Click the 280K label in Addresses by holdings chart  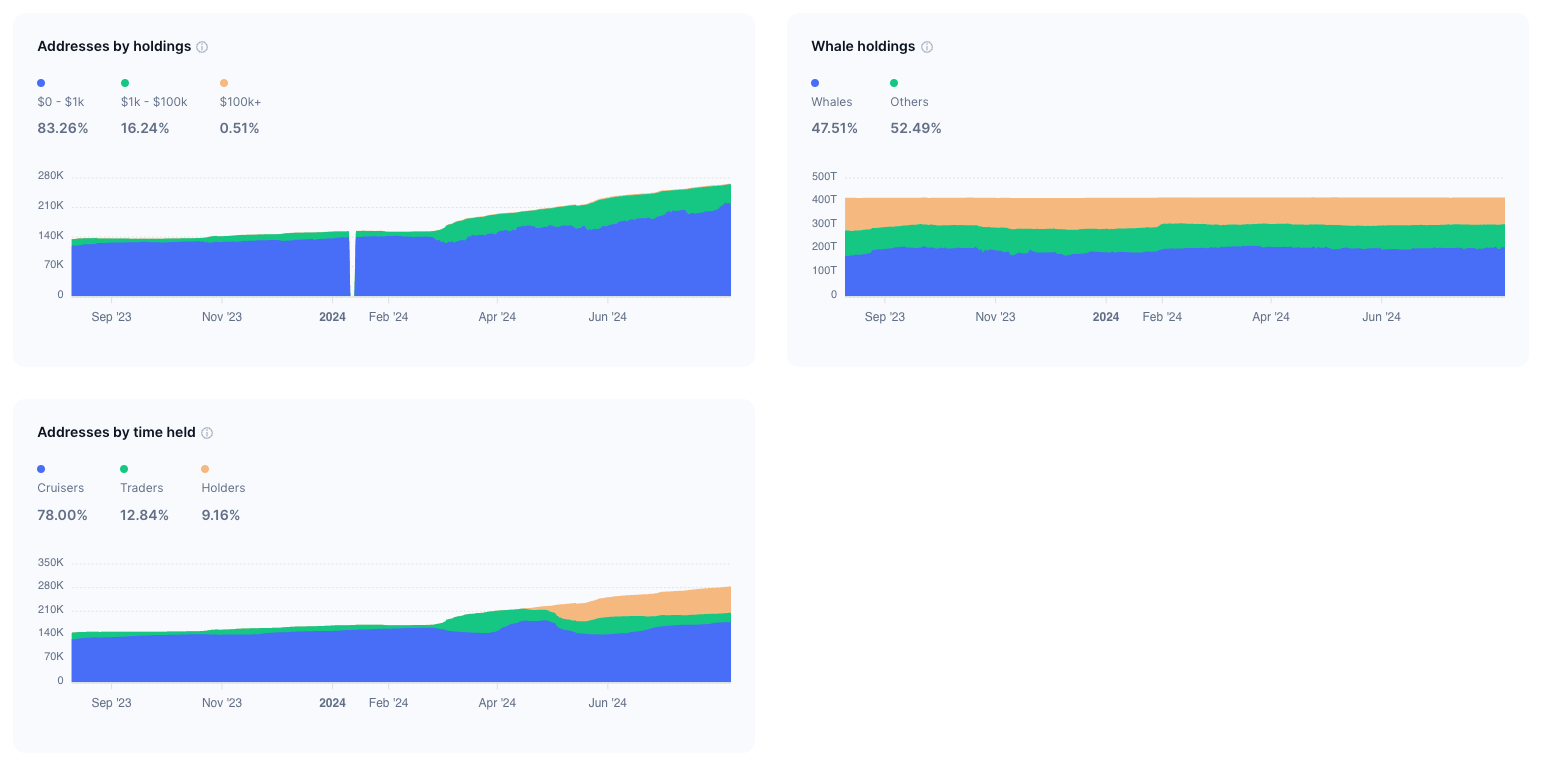pos(50,176)
